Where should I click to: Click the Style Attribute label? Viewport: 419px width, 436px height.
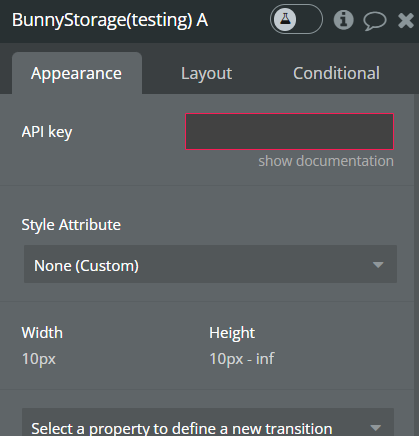coord(71,225)
